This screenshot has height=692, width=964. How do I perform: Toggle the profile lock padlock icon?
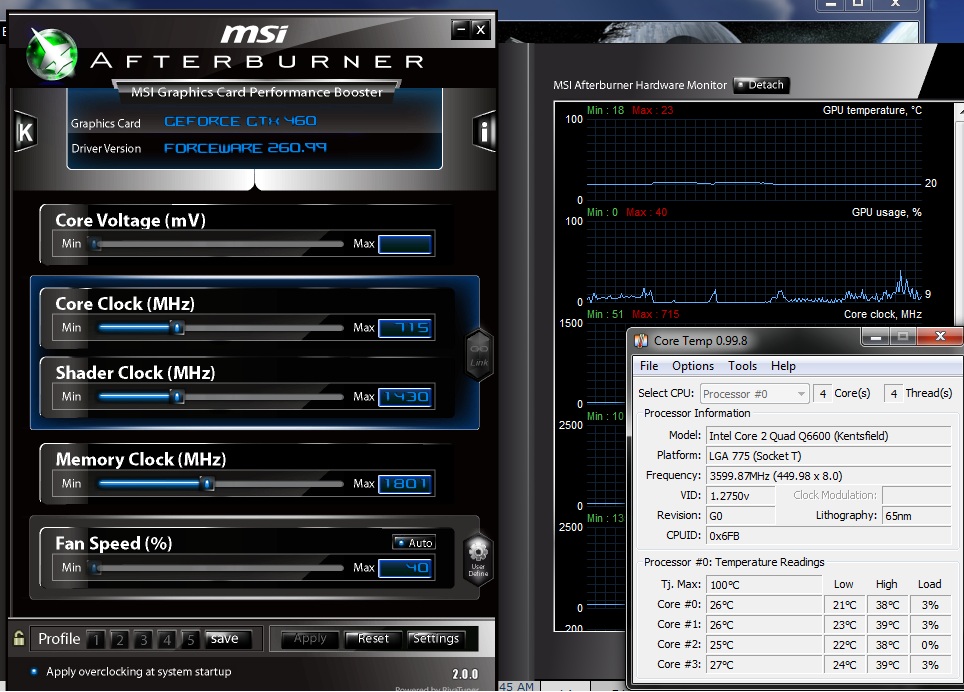click(19, 639)
